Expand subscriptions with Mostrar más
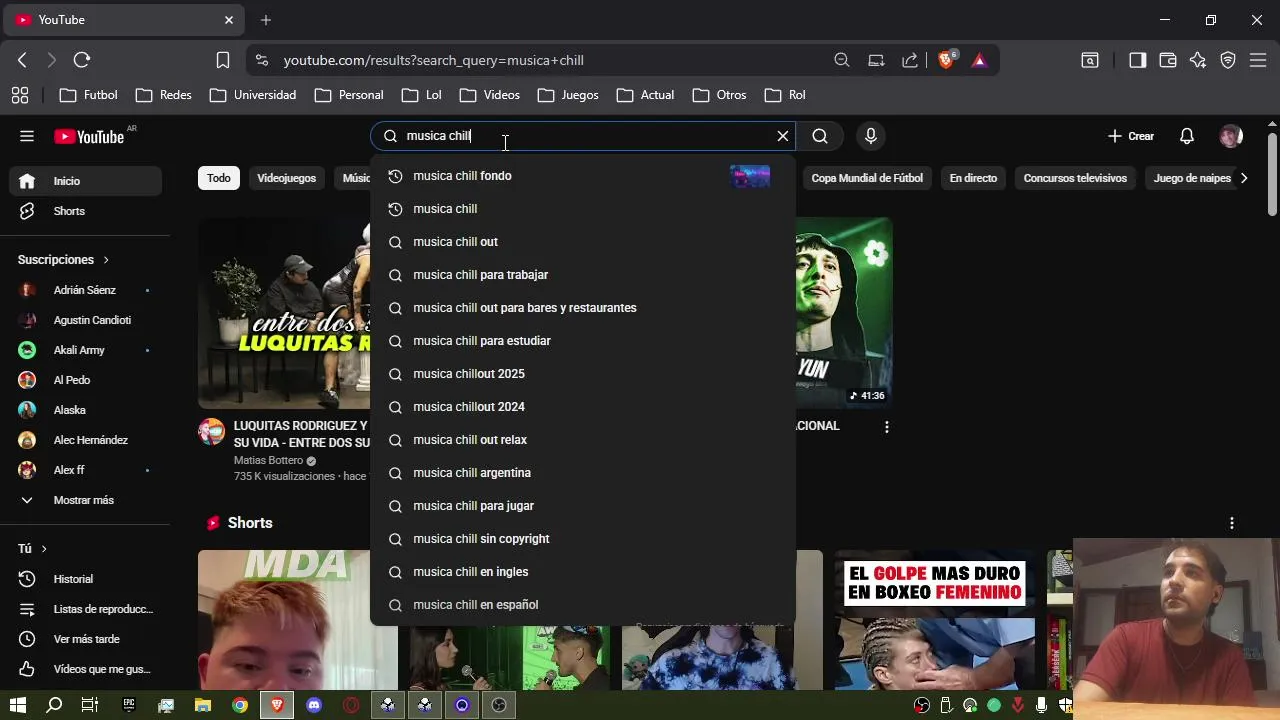1280x720 pixels. 85,500
